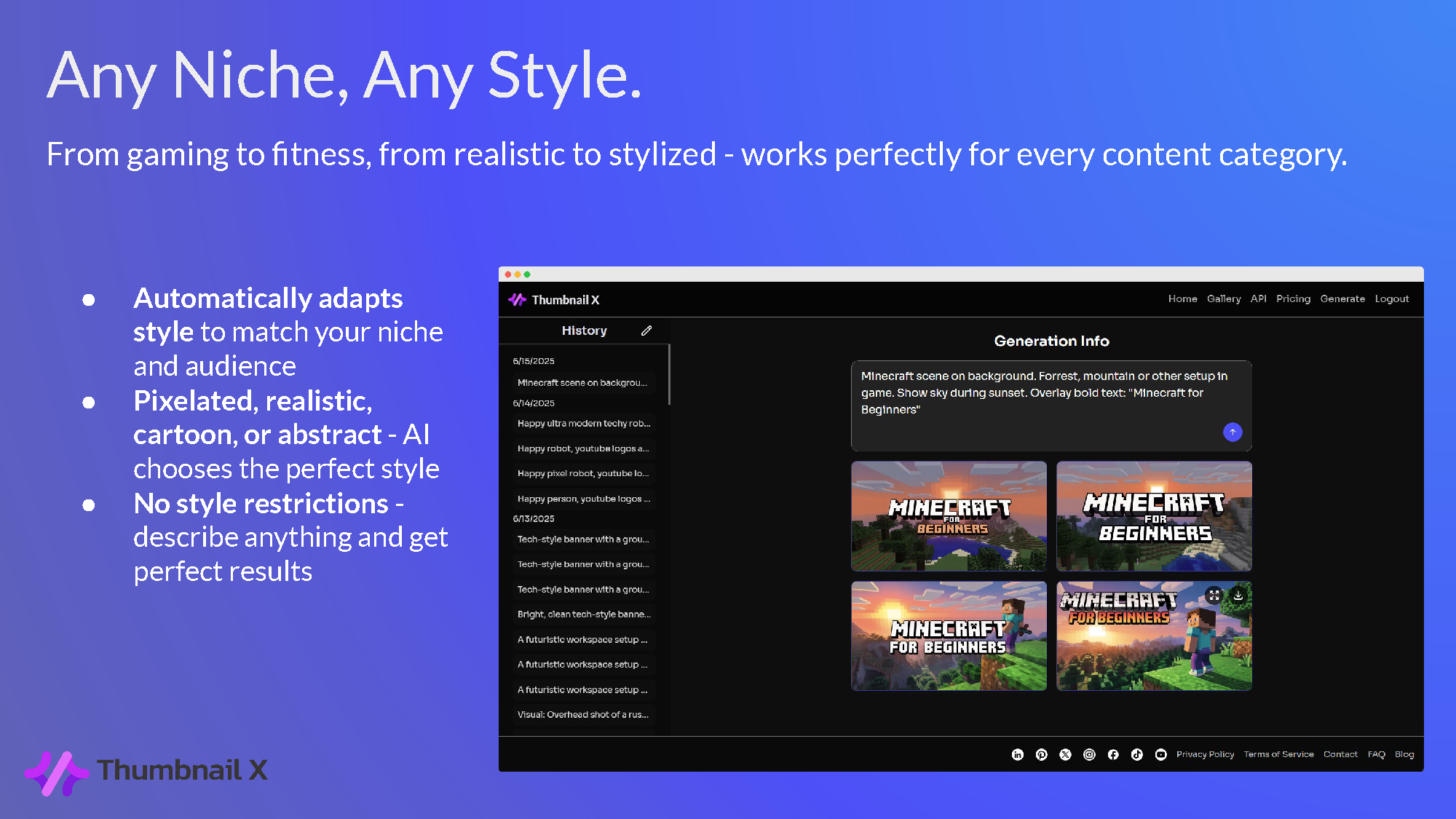Image resolution: width=1456 pixels, height=819 pixels.
Task: Click the Thumbnail X logo in navbar
Action: 554,300
